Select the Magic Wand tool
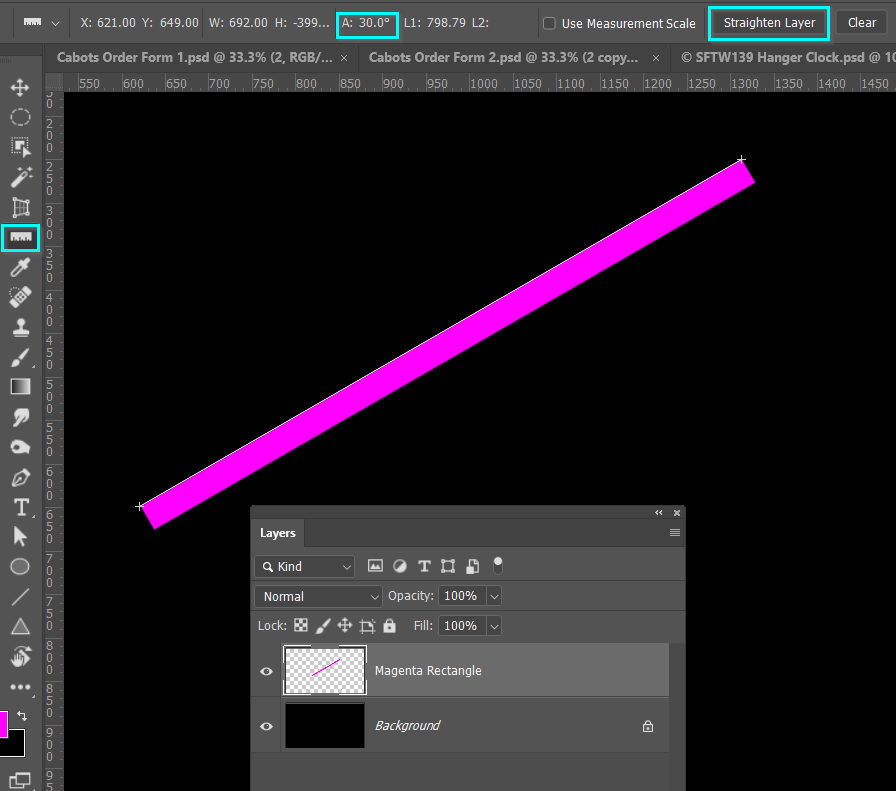896x791 pixels. click(x=20, y=177)
